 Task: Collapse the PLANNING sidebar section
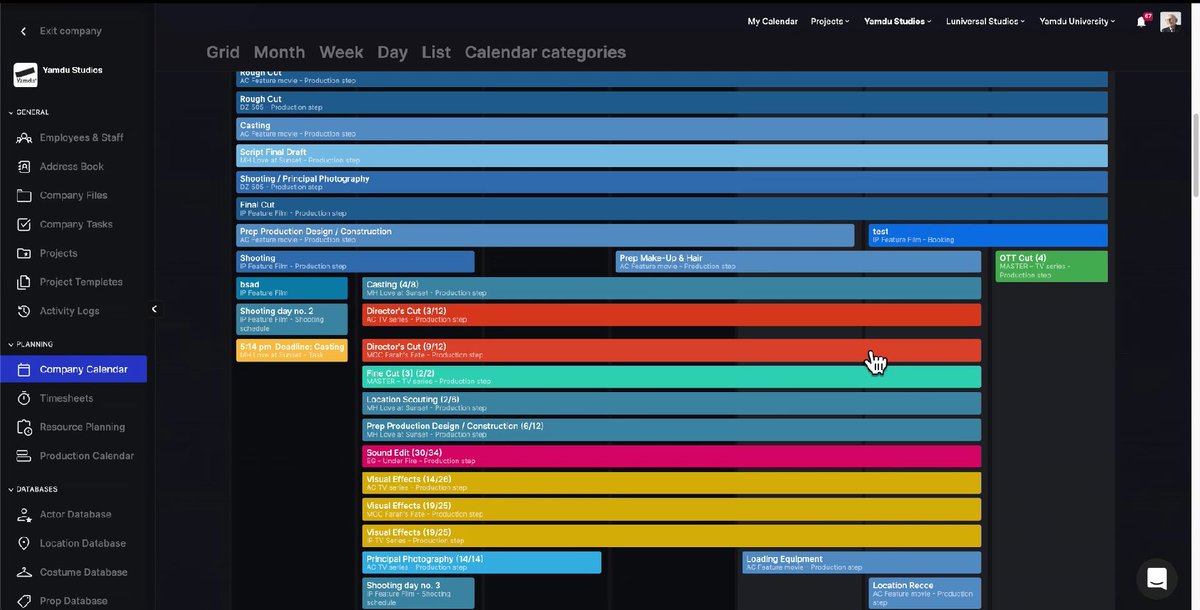click(x=31, y=344)
